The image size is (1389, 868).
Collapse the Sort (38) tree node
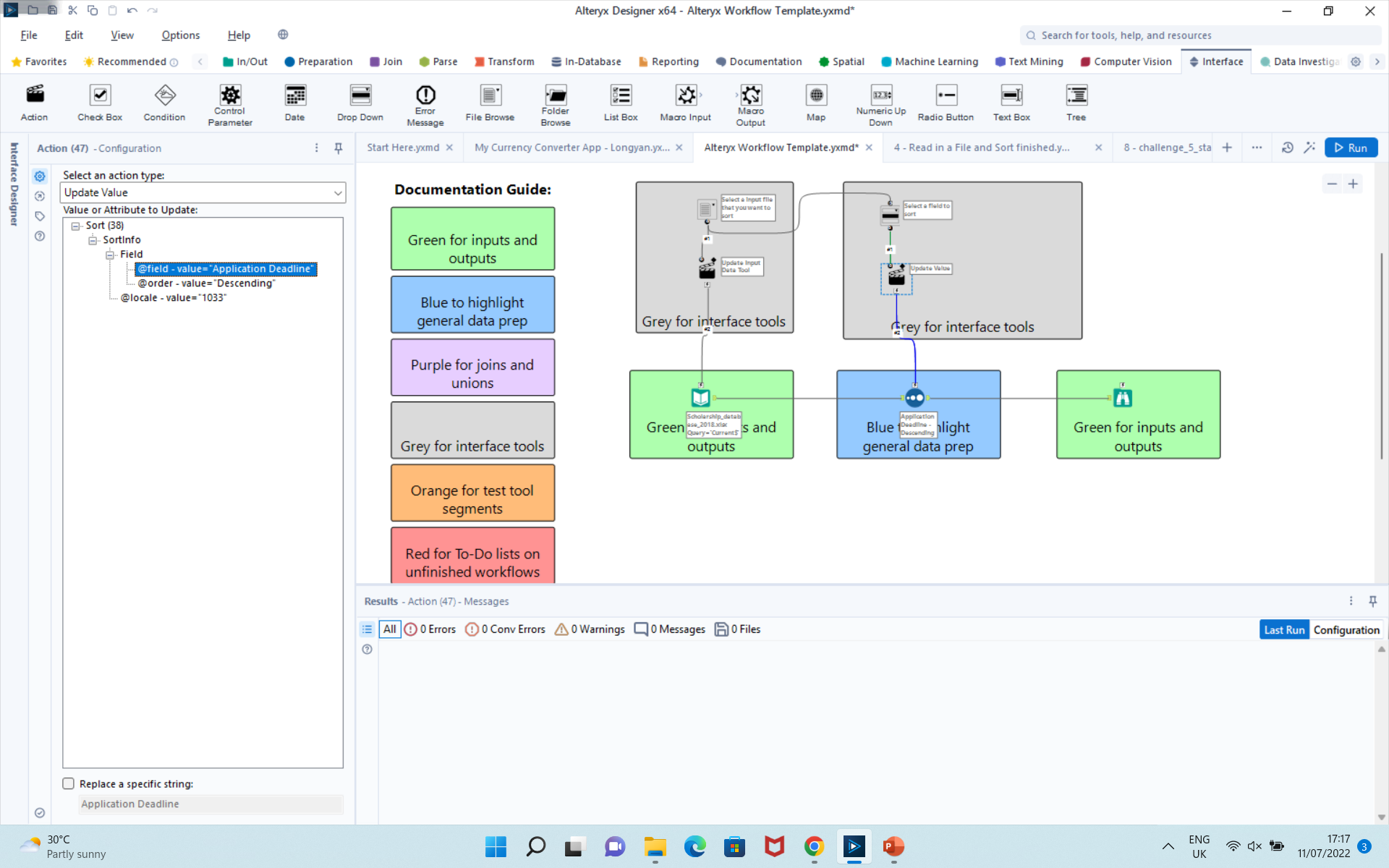coord(75,226)
